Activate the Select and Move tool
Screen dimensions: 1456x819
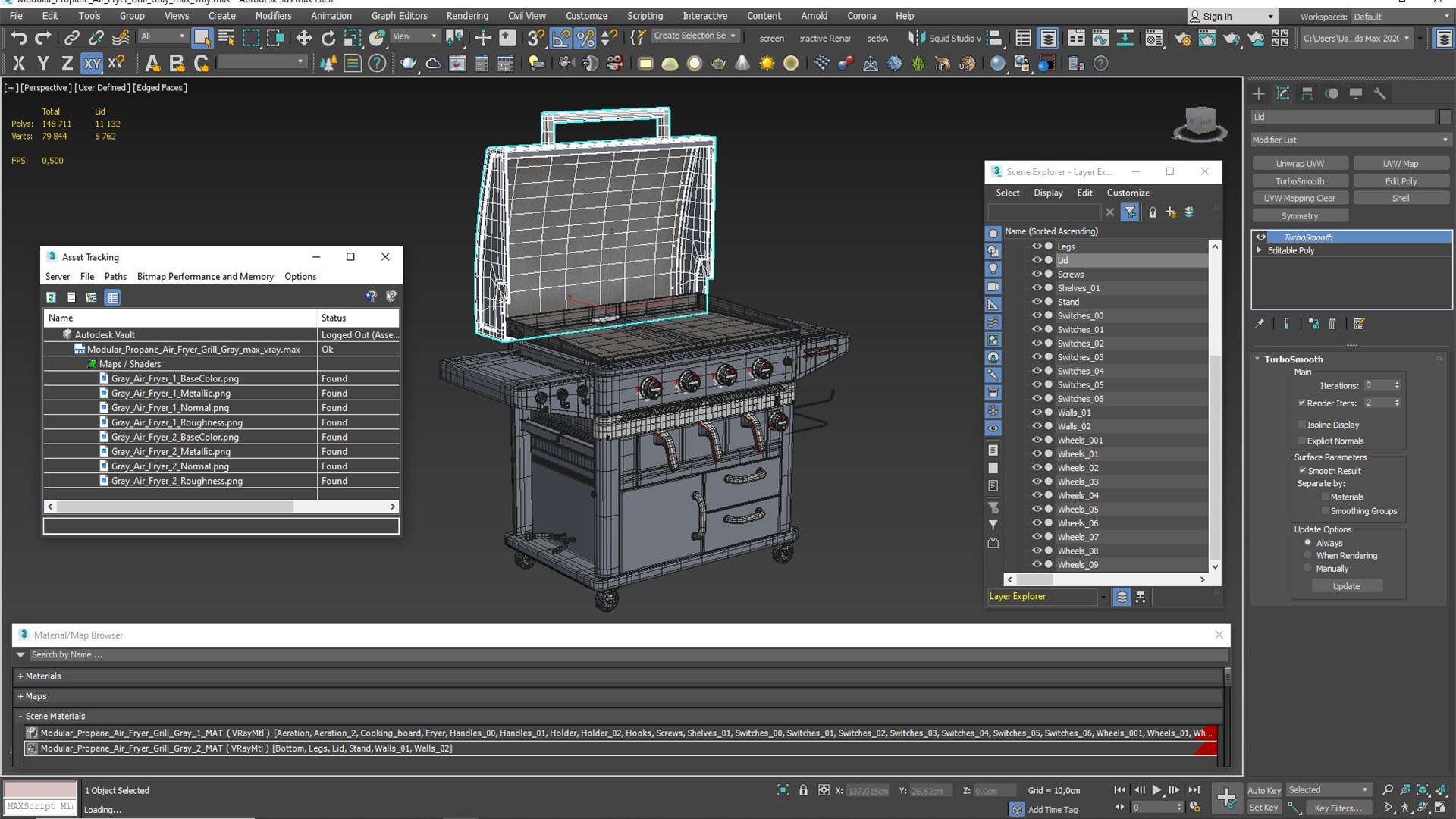303,37
